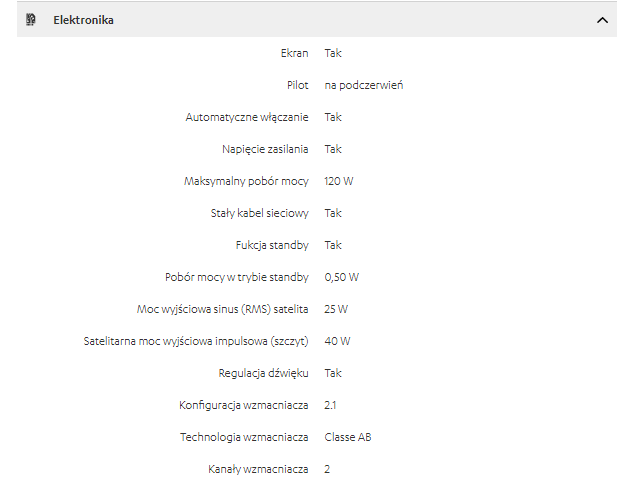Click the Elektronika header title
The height and width of the screenshot is (485, 640).
[x=83, y=20]
